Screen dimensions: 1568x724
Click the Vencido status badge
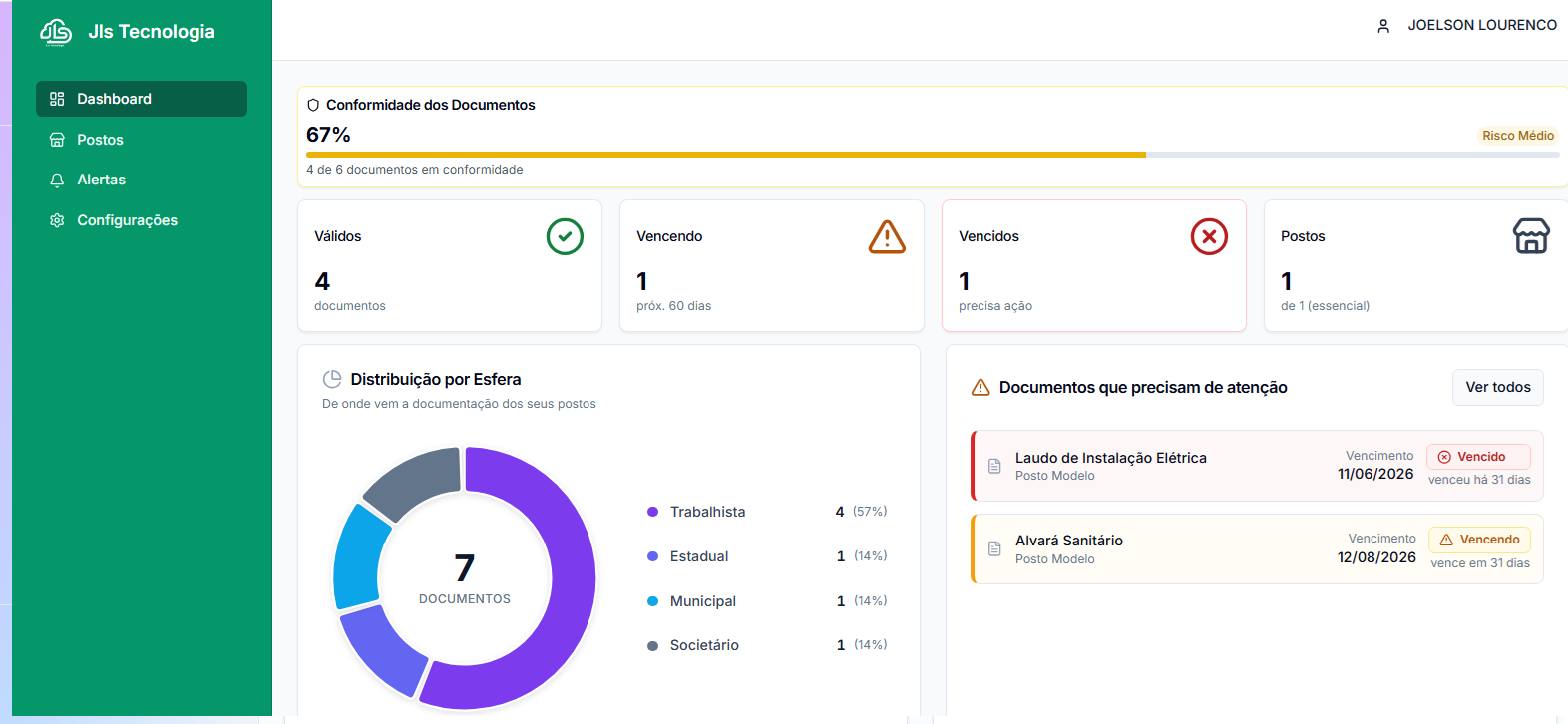(x=1478, y=457)
